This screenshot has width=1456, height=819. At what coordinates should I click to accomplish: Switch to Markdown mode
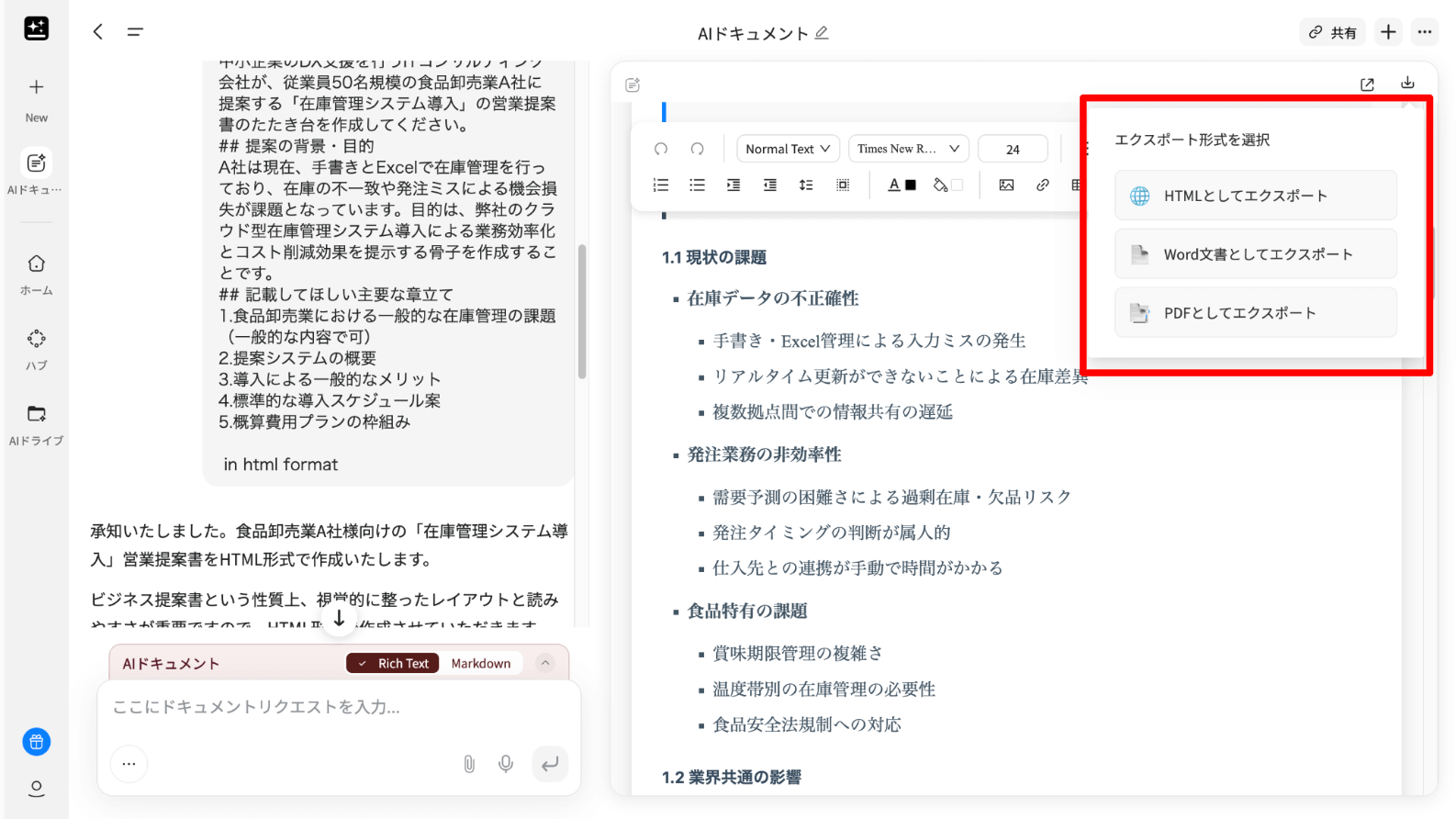click(x=480, y=663)
